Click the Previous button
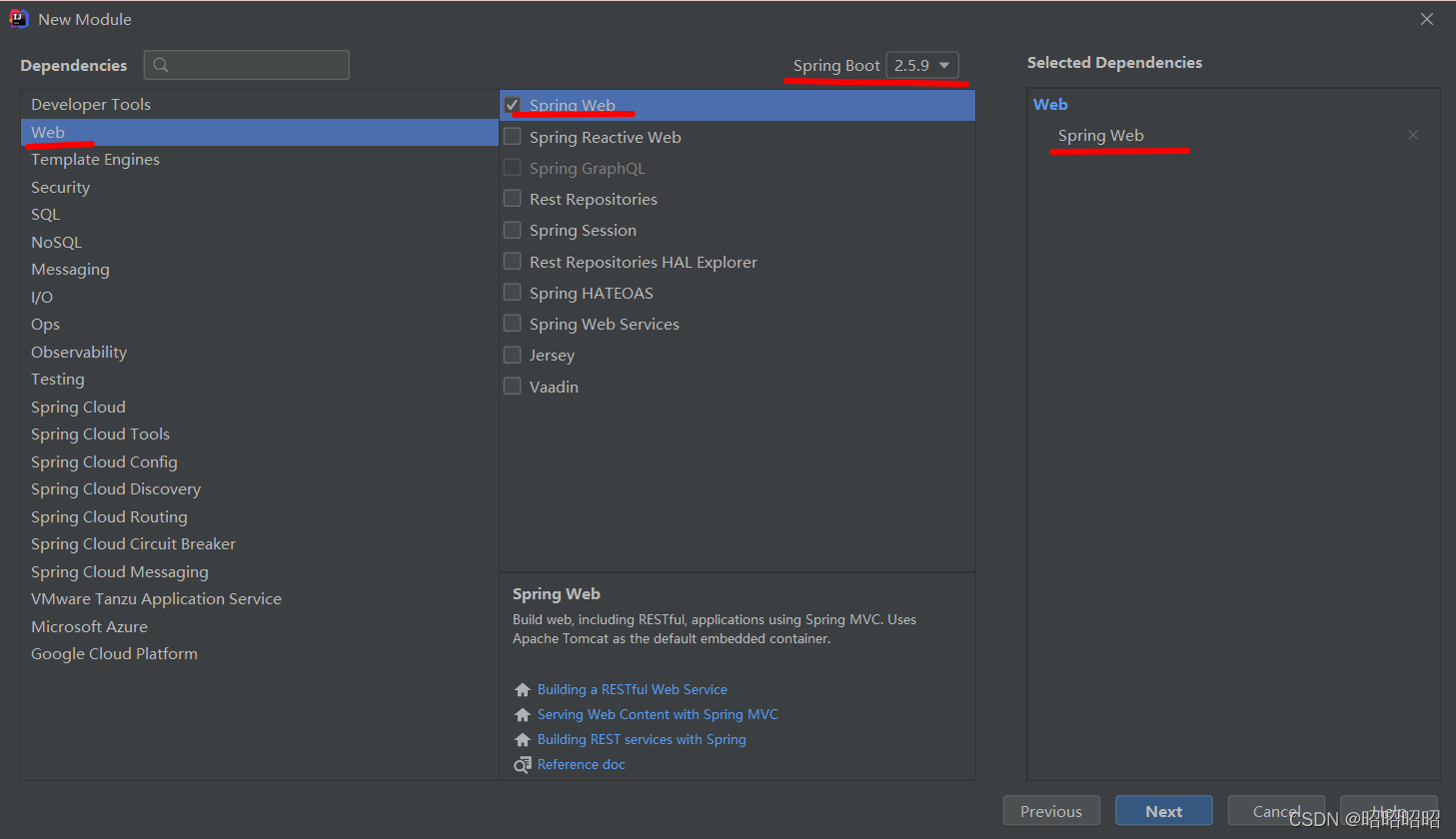 (1051, 811)
